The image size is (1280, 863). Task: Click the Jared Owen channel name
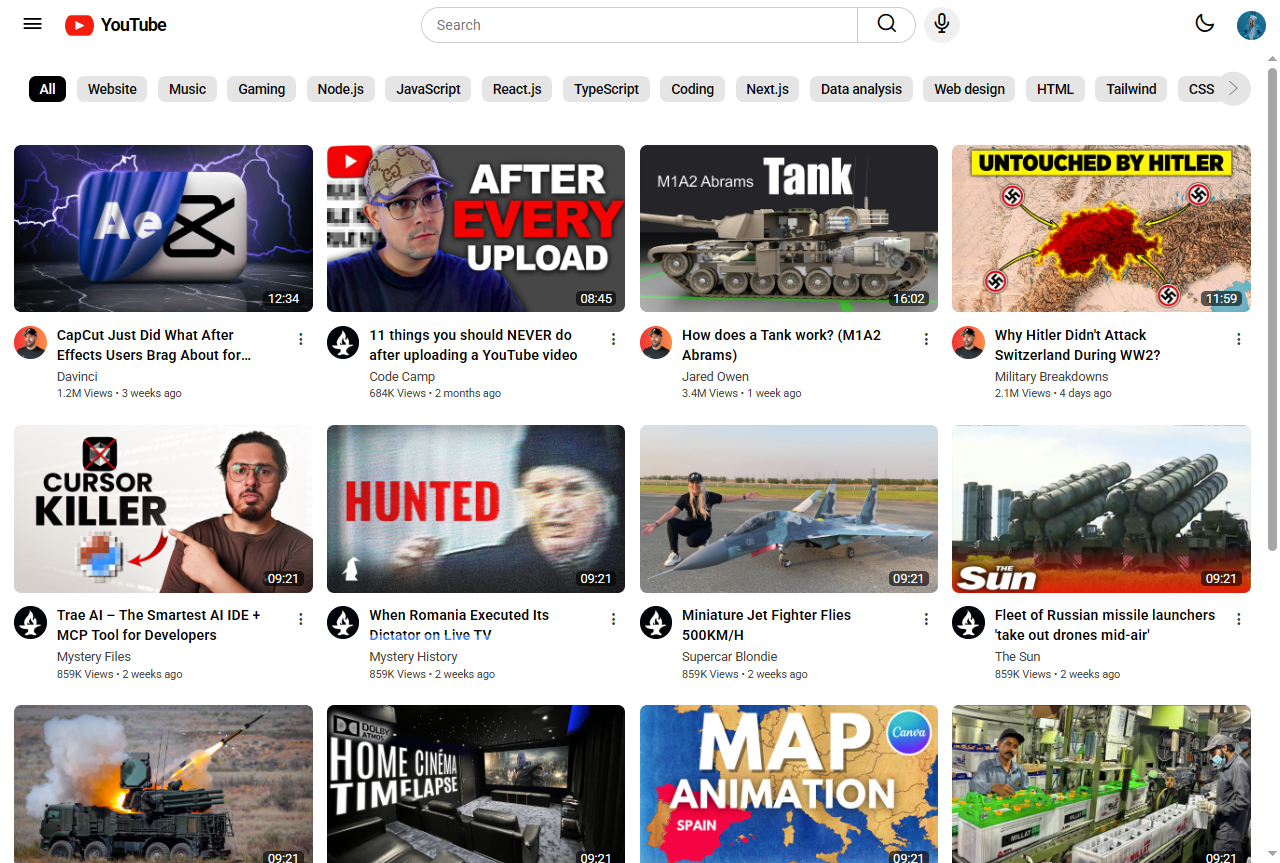[715, 377]
